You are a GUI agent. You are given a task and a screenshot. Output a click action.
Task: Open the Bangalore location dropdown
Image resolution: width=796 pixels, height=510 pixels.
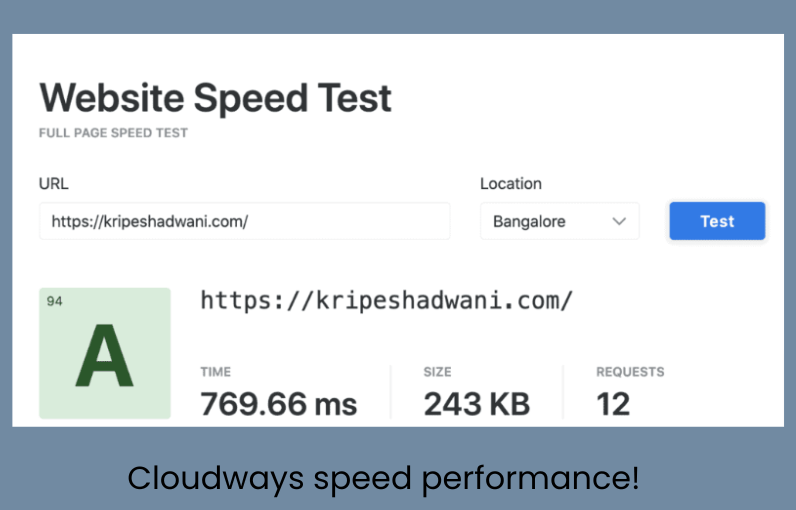559,221
